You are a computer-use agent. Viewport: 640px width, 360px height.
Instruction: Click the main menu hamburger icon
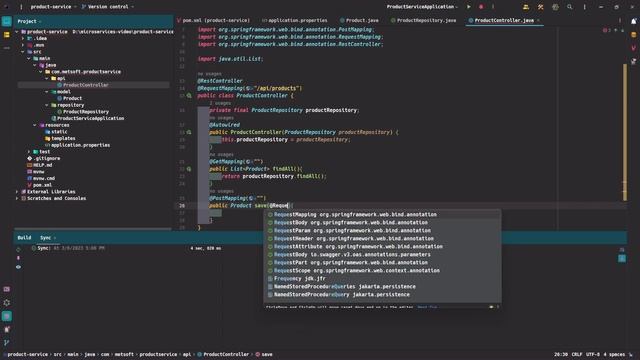[x=21, y=7]
